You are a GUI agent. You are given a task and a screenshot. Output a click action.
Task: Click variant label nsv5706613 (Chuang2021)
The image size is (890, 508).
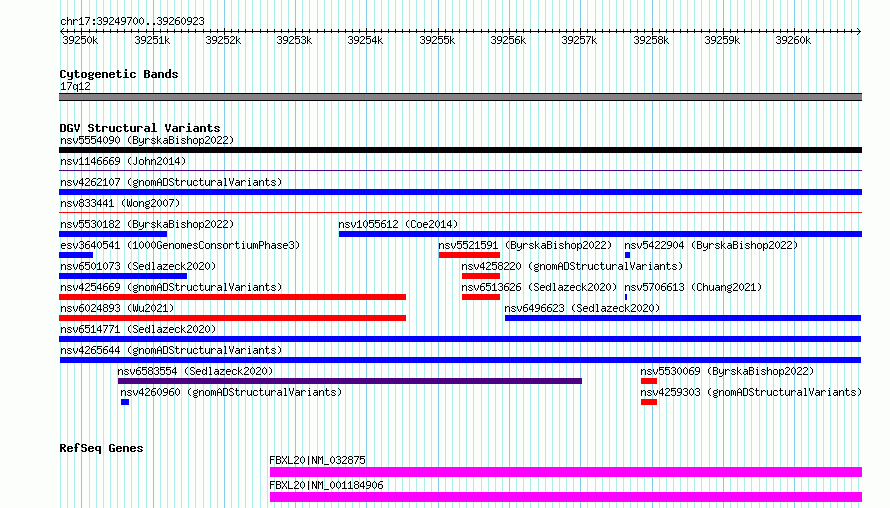coord(693,287)
